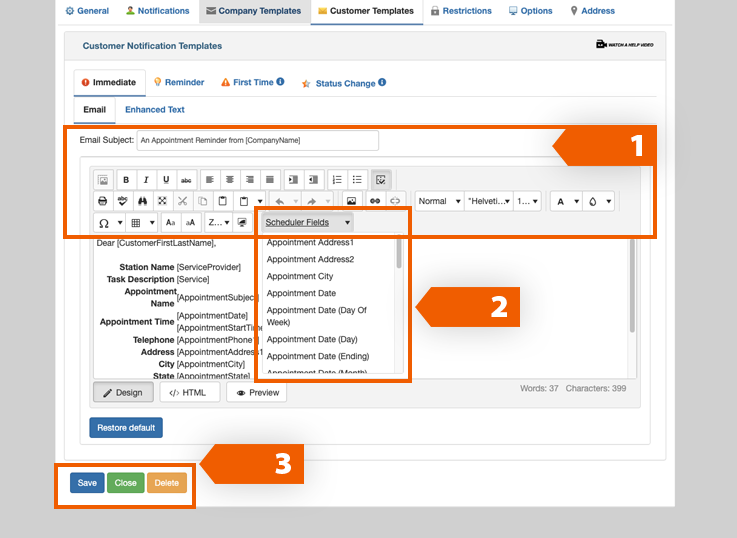Open the Helvetica font family dropdown
The image size is (737, 538).
tap(488, 201)
